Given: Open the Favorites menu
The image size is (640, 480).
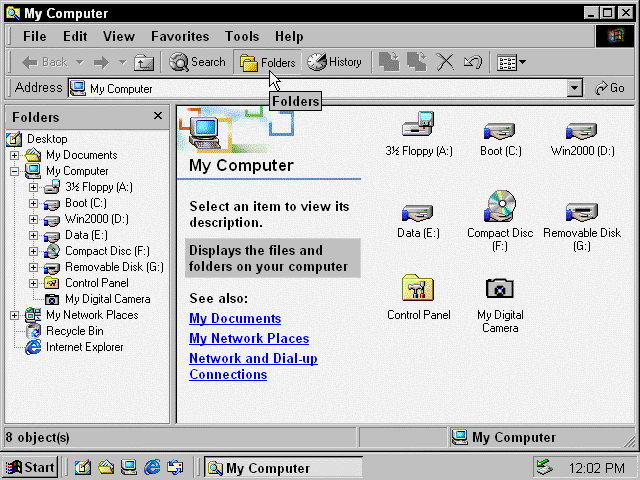Looking at the screenshot, I should coord(180,36).
